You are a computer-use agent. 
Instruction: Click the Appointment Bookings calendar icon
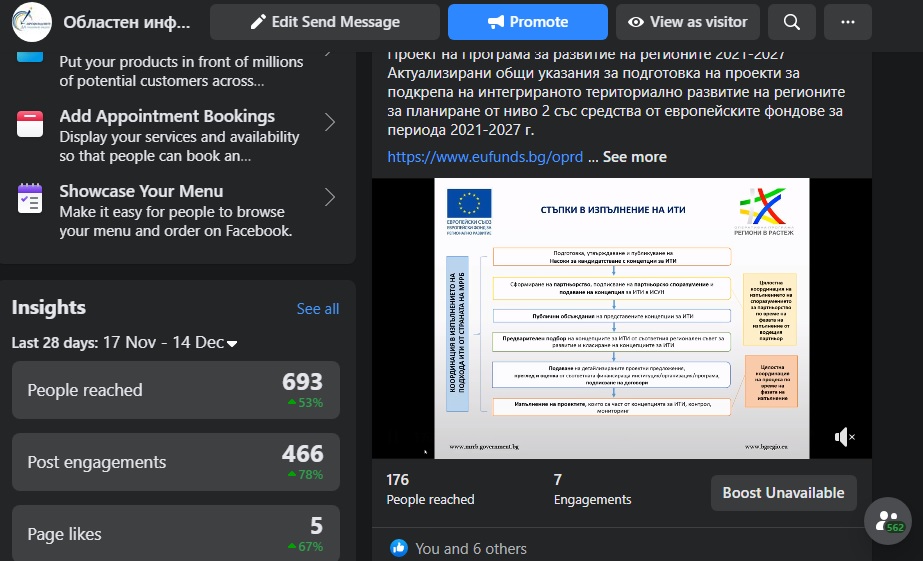point(30,124)
